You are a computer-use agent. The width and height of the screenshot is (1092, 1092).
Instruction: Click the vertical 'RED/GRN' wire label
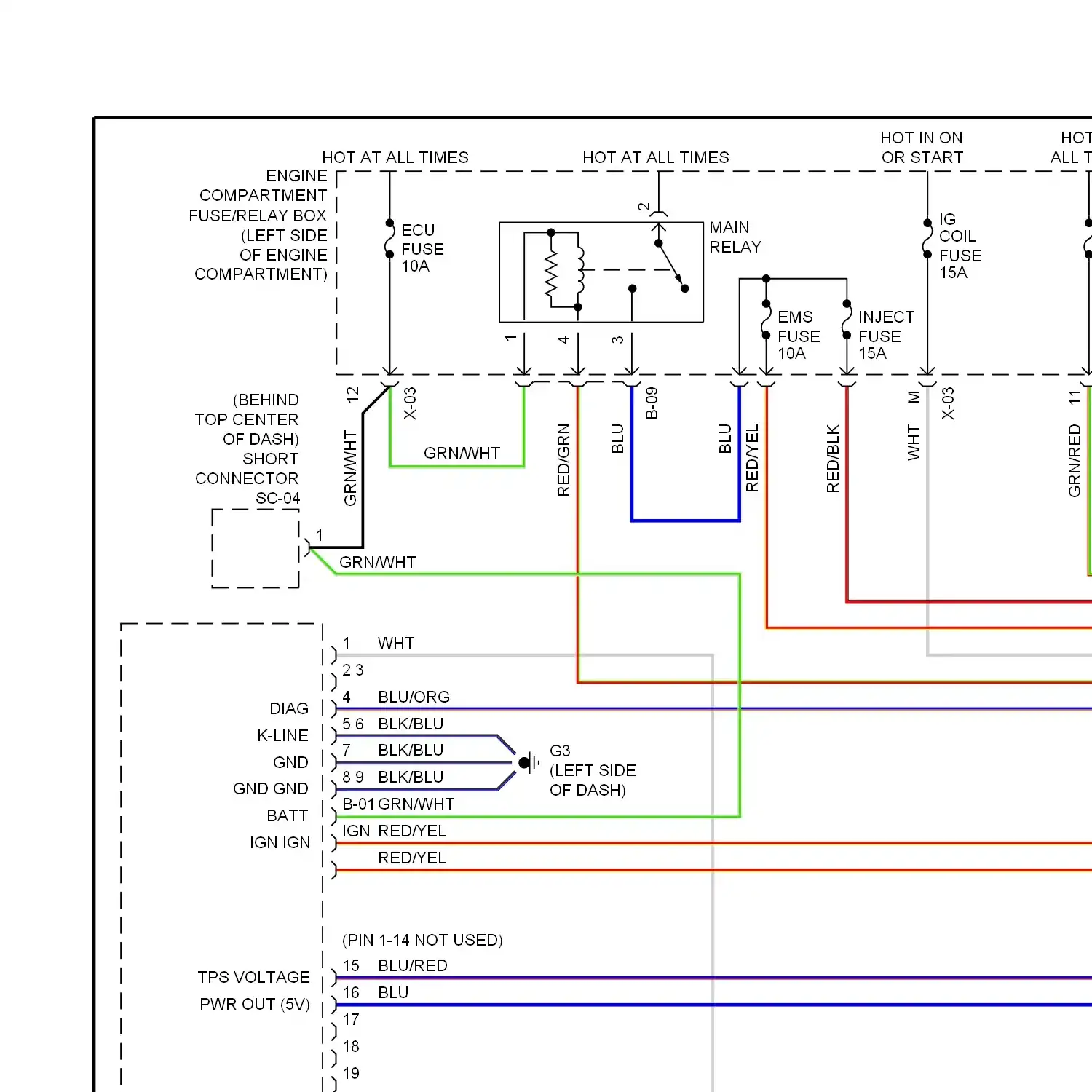(x=563, y=460)
